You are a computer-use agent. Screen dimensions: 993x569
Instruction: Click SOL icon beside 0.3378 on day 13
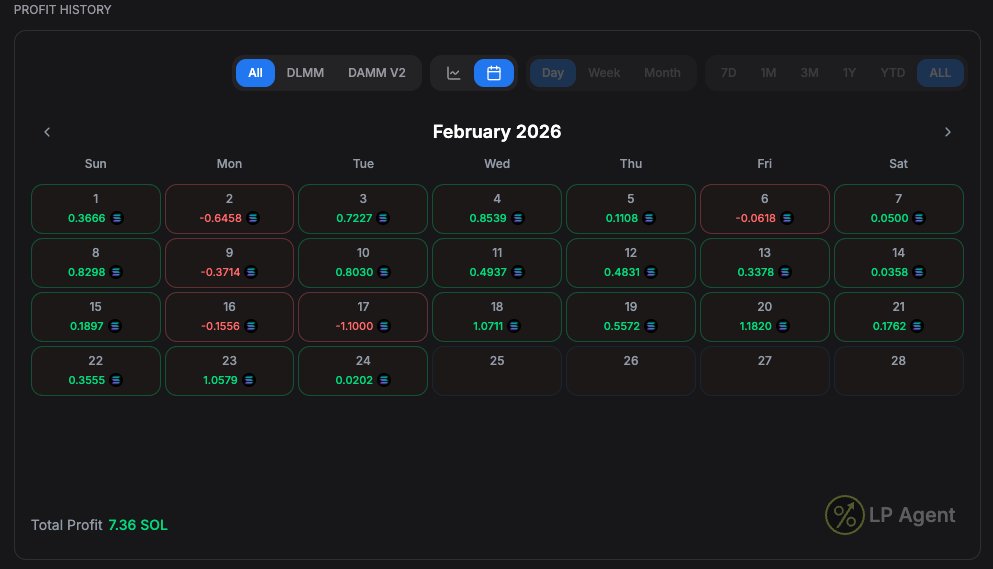(x=785, y=272)
